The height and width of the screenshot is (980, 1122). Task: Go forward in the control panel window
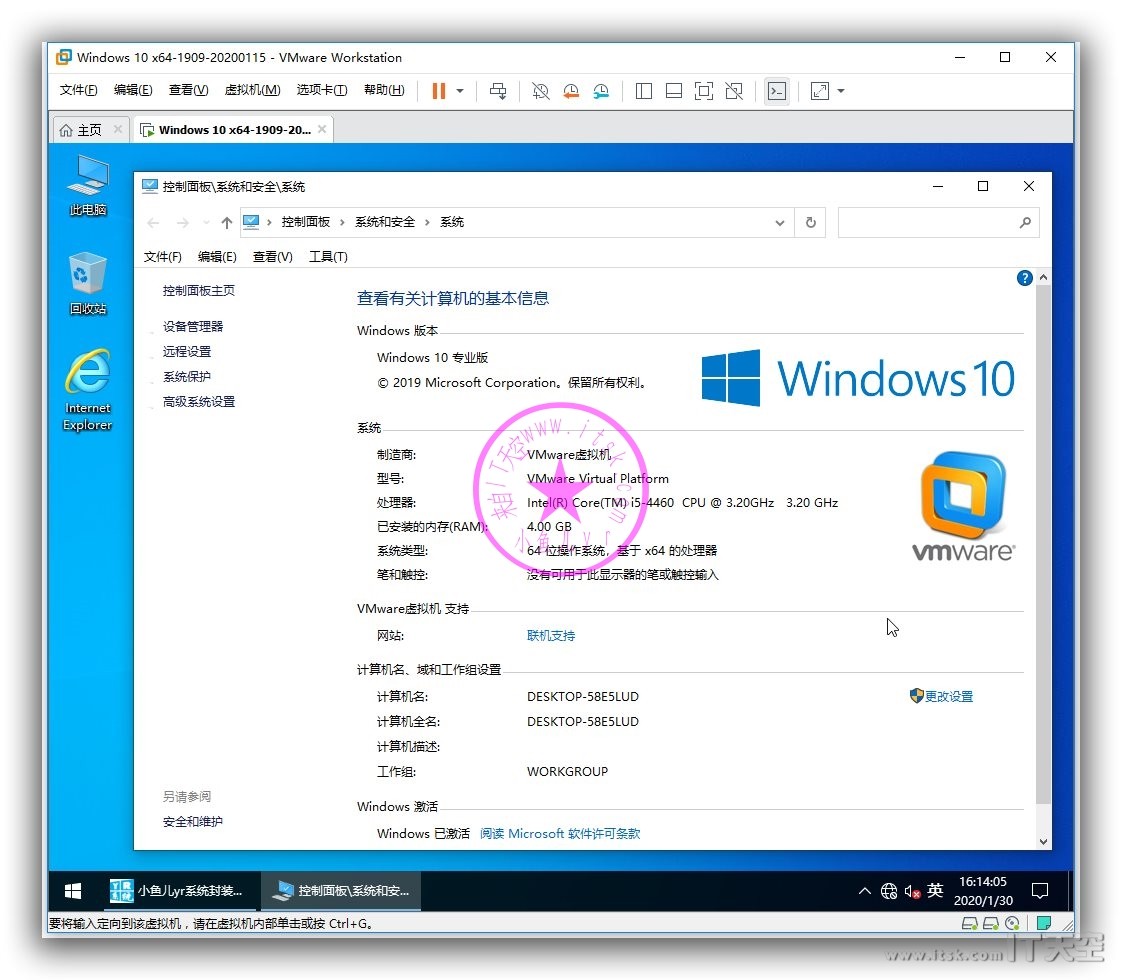tap(183, 222)
